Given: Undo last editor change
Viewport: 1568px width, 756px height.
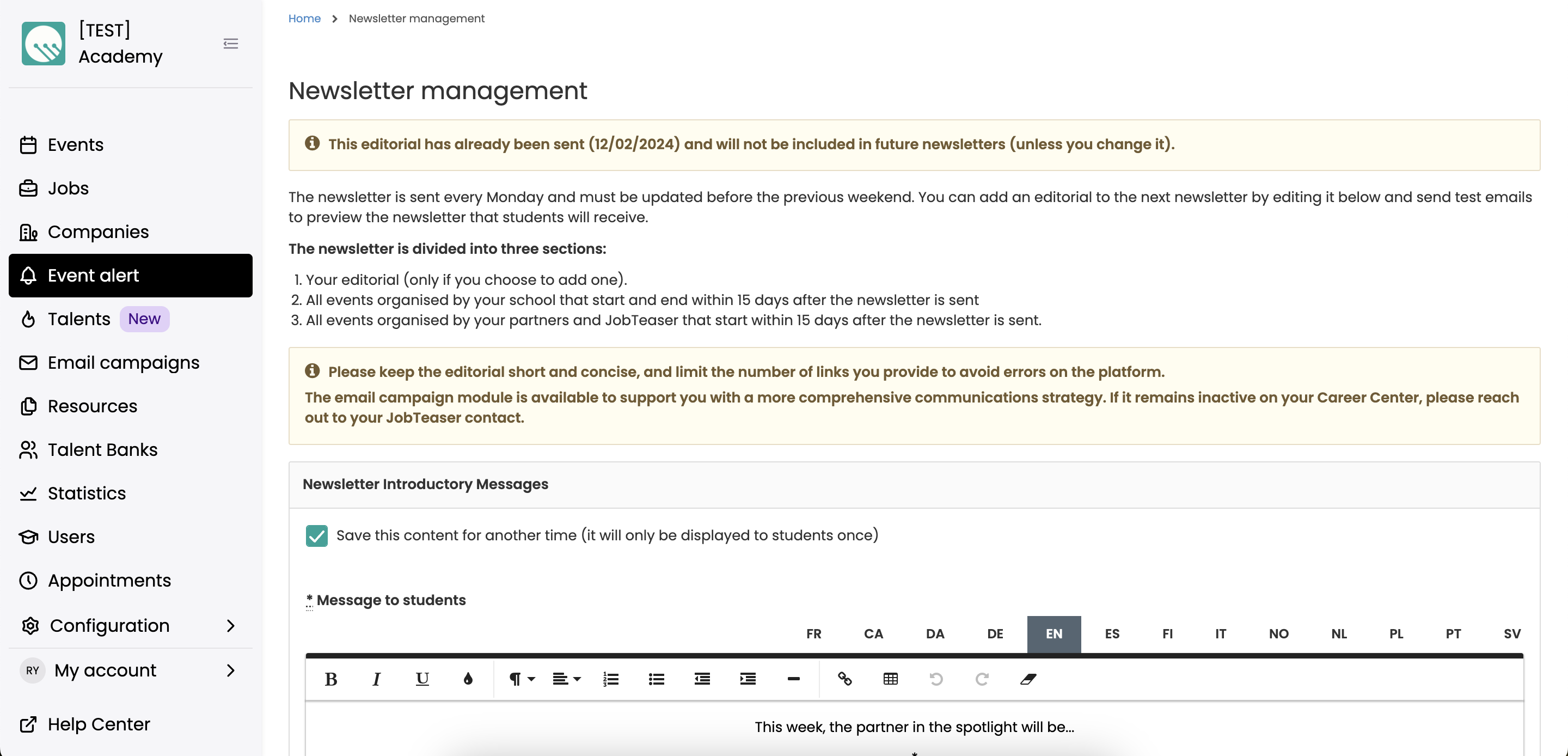Looking at the screenshot, I should pyautogui.click(x=935, y=679).
